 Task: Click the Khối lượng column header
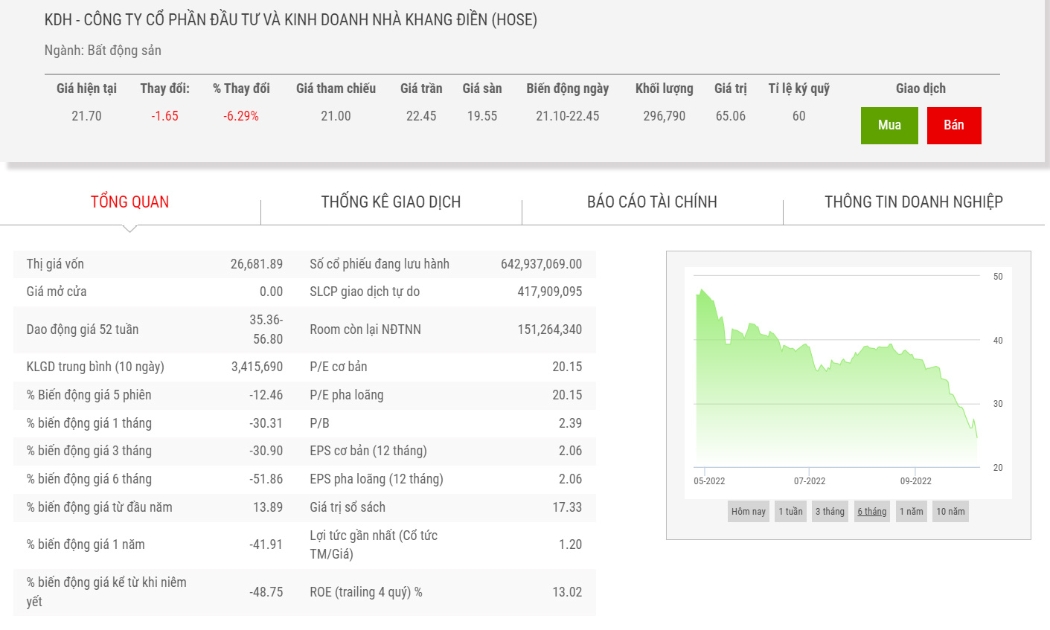[x=664, y=88]
